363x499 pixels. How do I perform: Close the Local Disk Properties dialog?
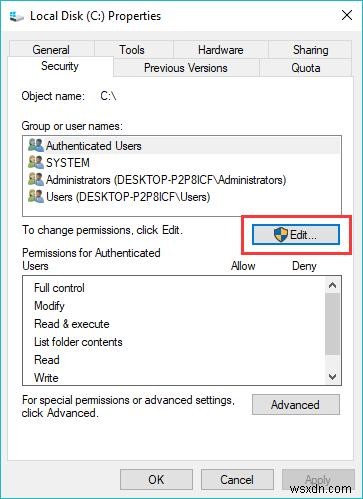347,15
